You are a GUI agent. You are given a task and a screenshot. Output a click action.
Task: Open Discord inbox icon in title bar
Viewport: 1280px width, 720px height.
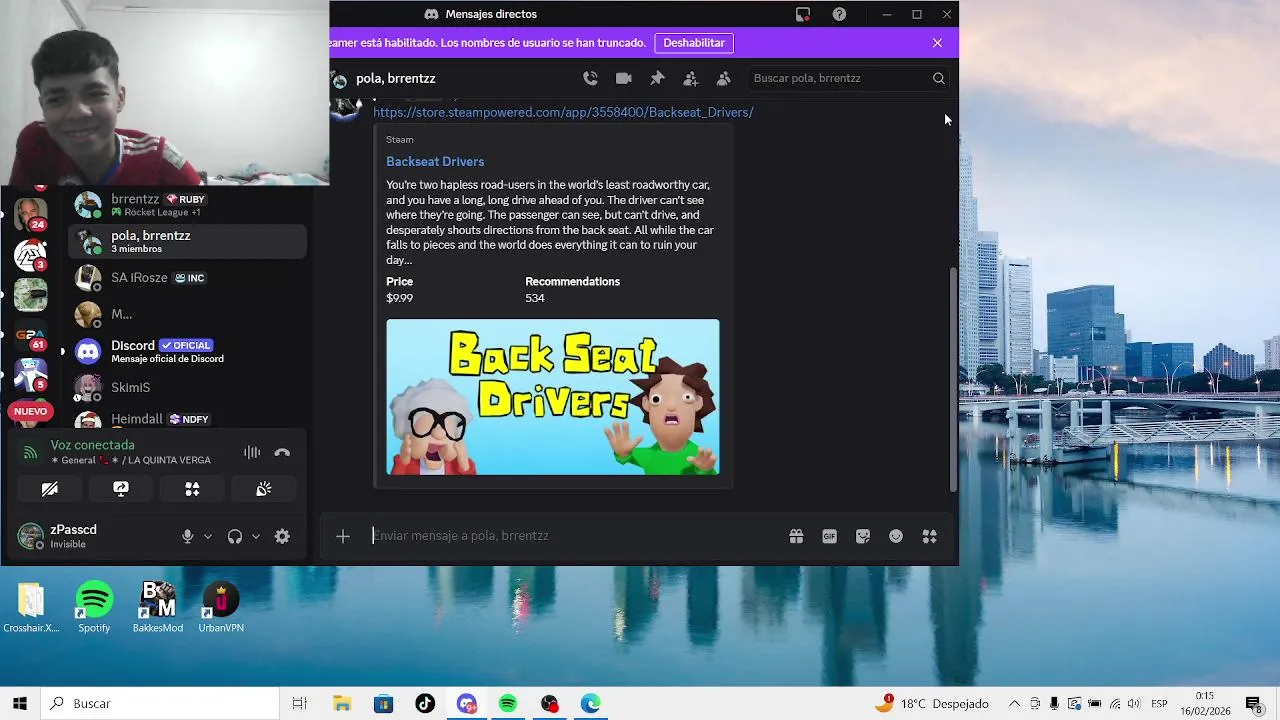click(x=803, y=14)
